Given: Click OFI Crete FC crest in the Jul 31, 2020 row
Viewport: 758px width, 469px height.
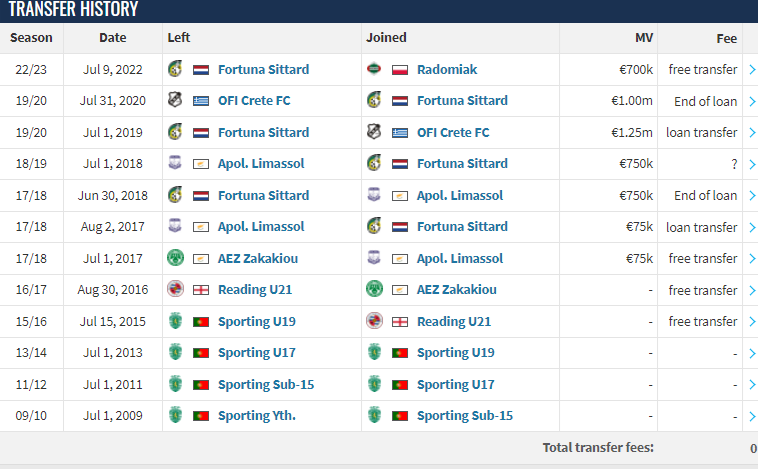Looking at the screenshot, I should (175, 101).
